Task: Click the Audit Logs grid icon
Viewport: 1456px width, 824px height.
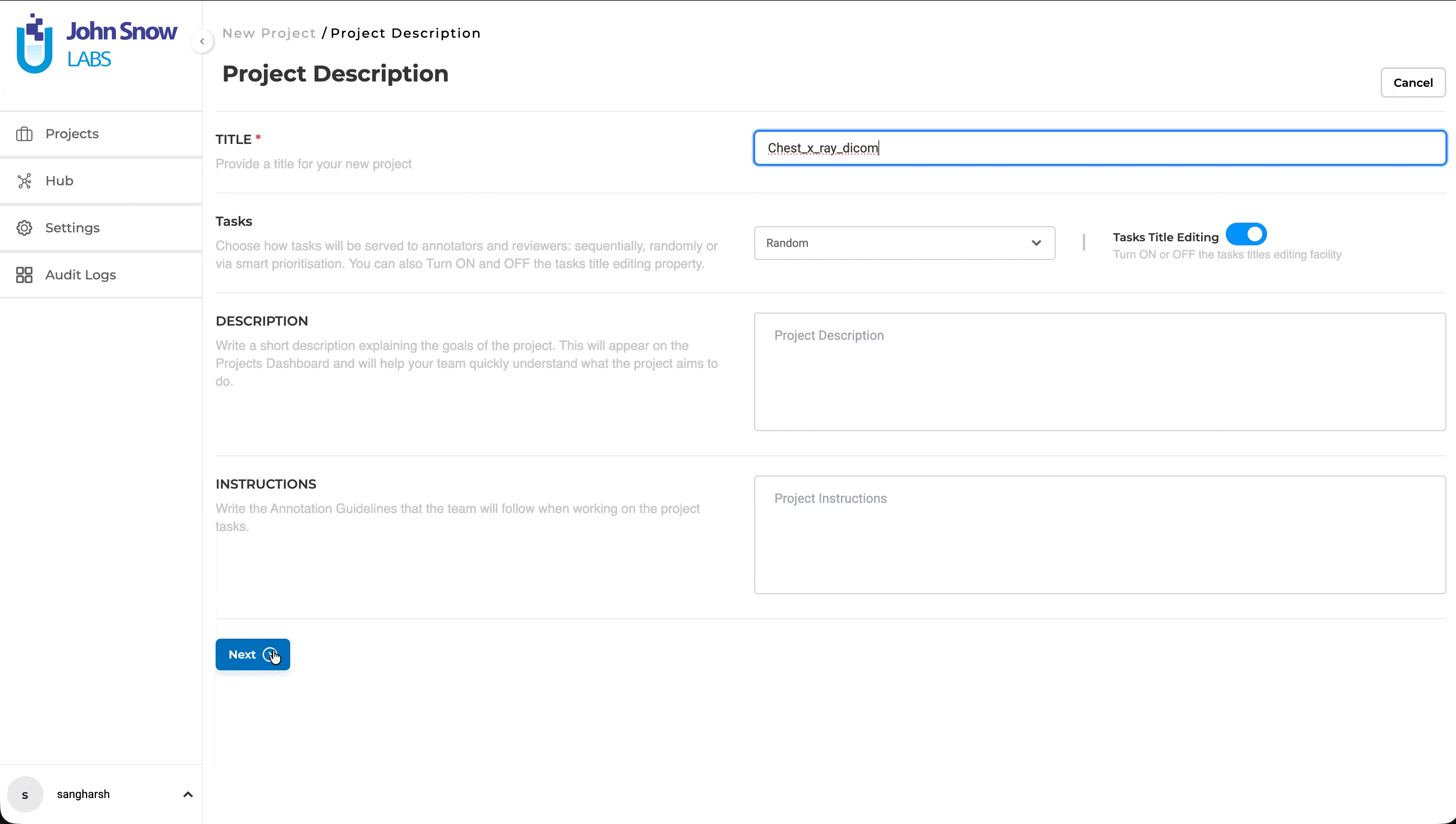Action: 24,275
